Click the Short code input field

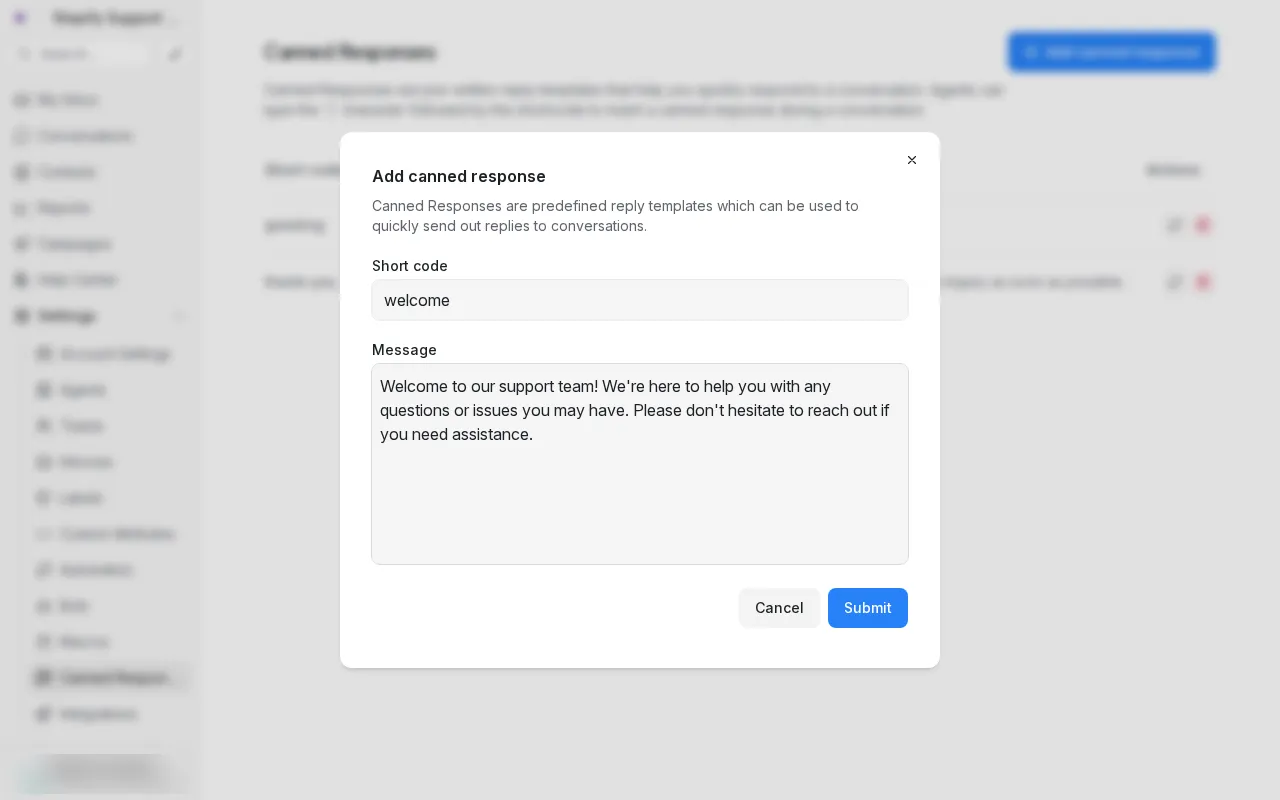tap(640, 300)
